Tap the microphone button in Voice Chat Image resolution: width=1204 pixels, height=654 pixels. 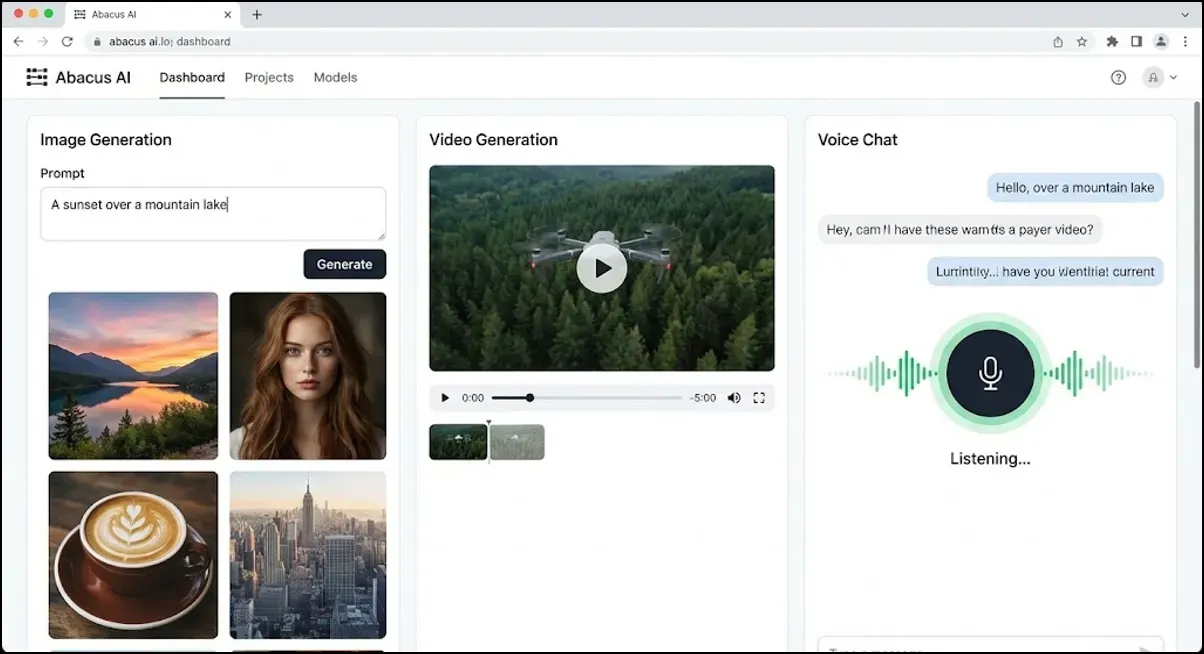tap(989, 372)
